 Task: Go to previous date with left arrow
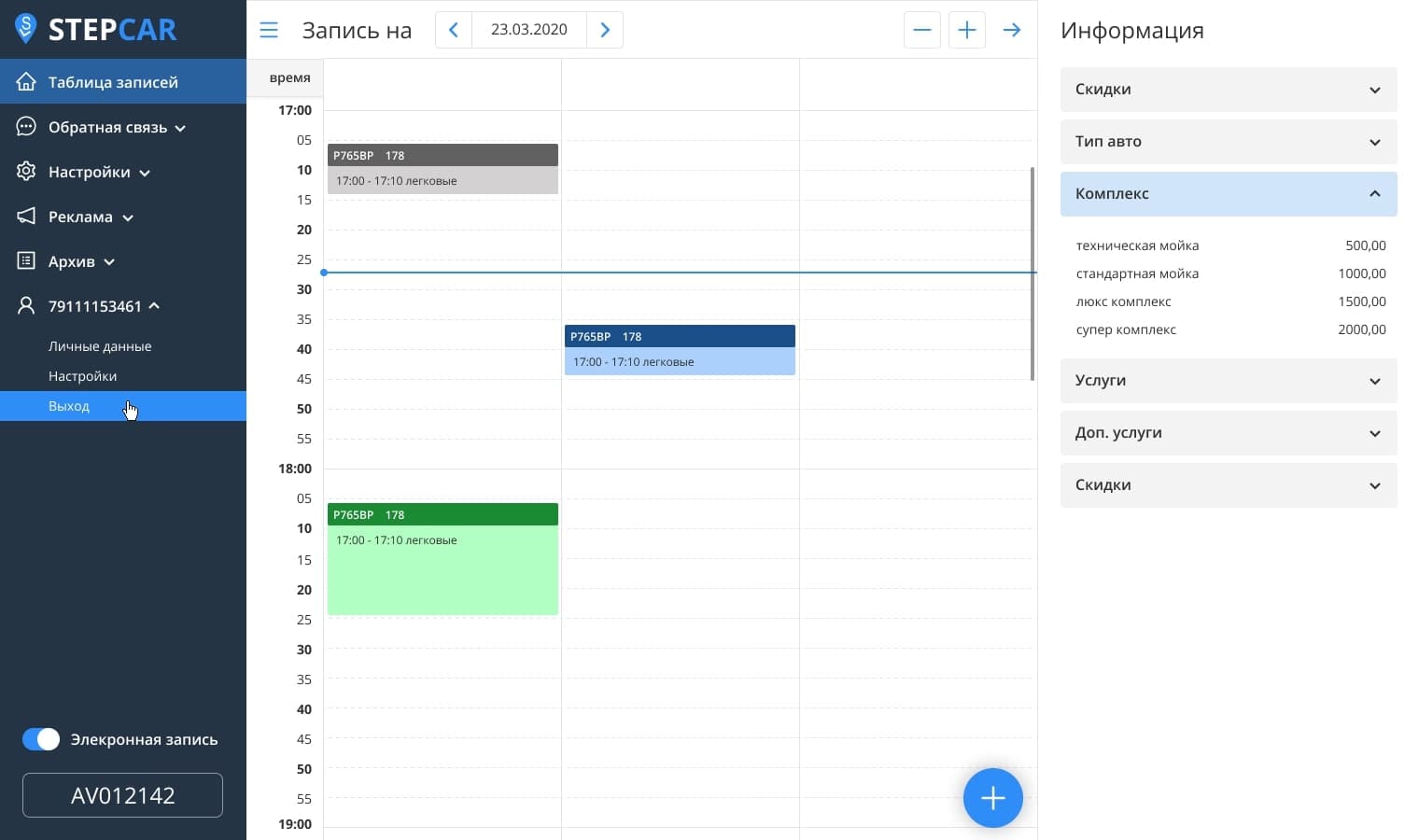(454, 30)
